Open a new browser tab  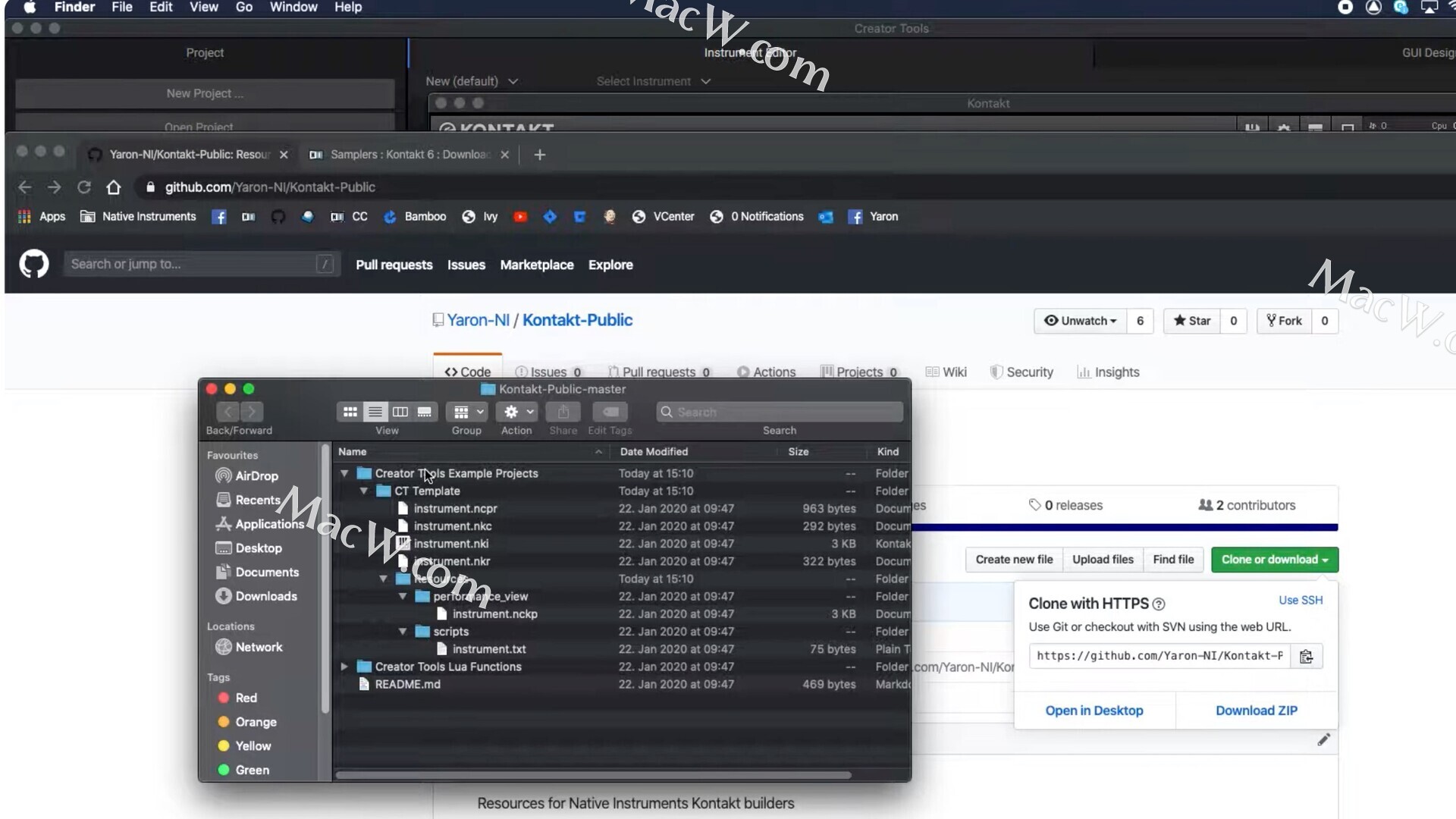[540, 155]
